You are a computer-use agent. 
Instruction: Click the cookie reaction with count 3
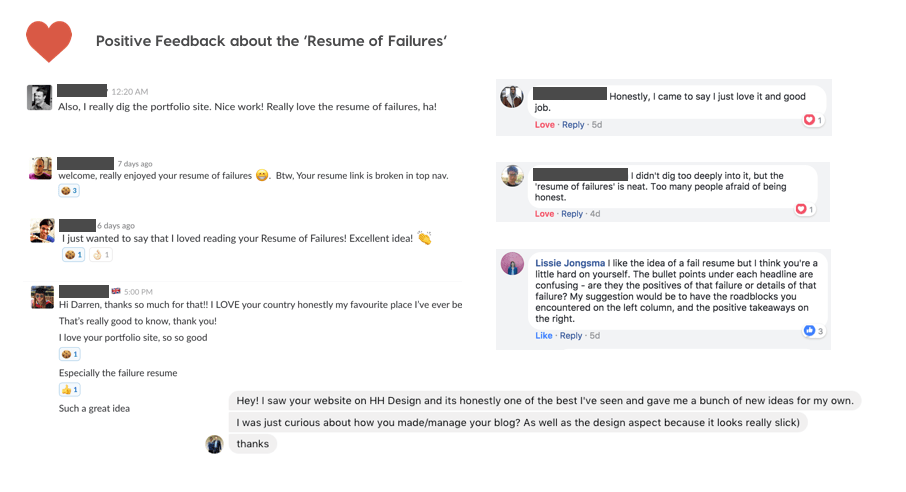(x=69, y=190)
